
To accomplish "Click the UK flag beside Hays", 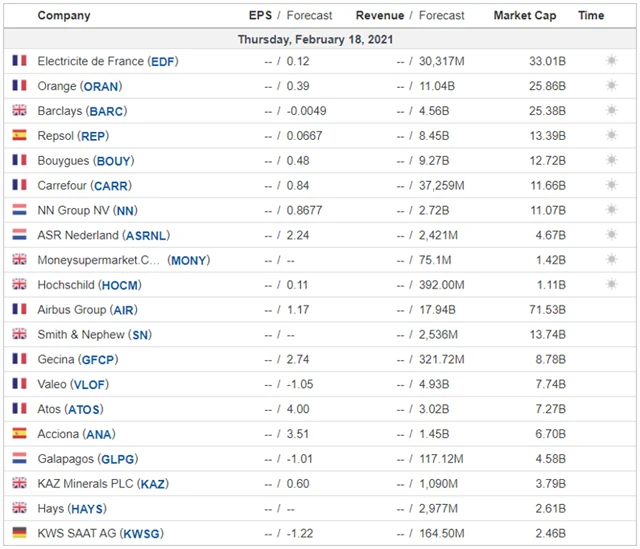I will [x=19, y=509].
